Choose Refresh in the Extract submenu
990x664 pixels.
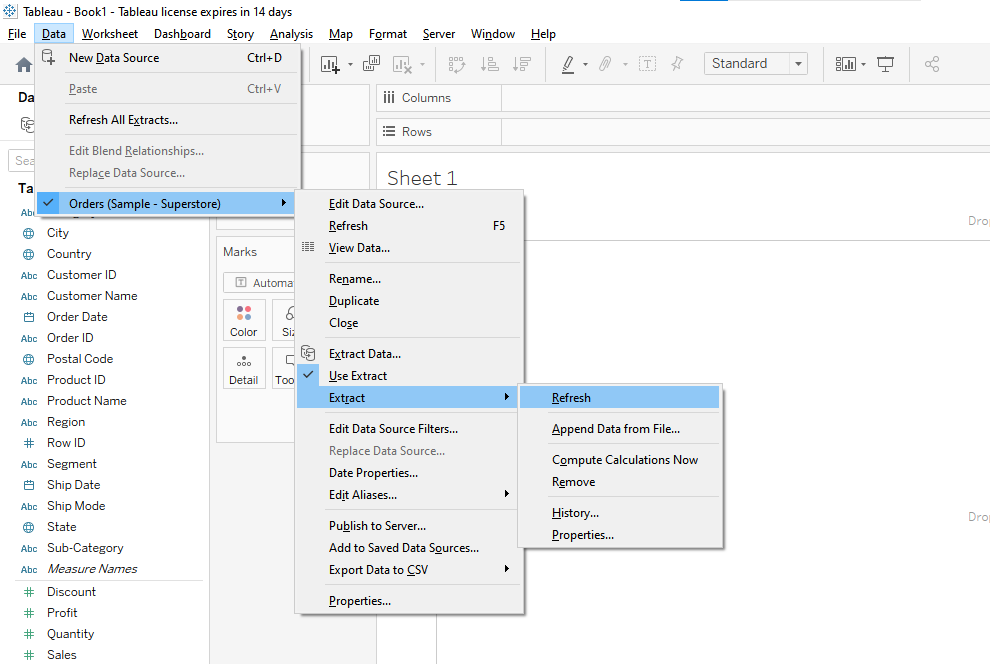point(619,398)
